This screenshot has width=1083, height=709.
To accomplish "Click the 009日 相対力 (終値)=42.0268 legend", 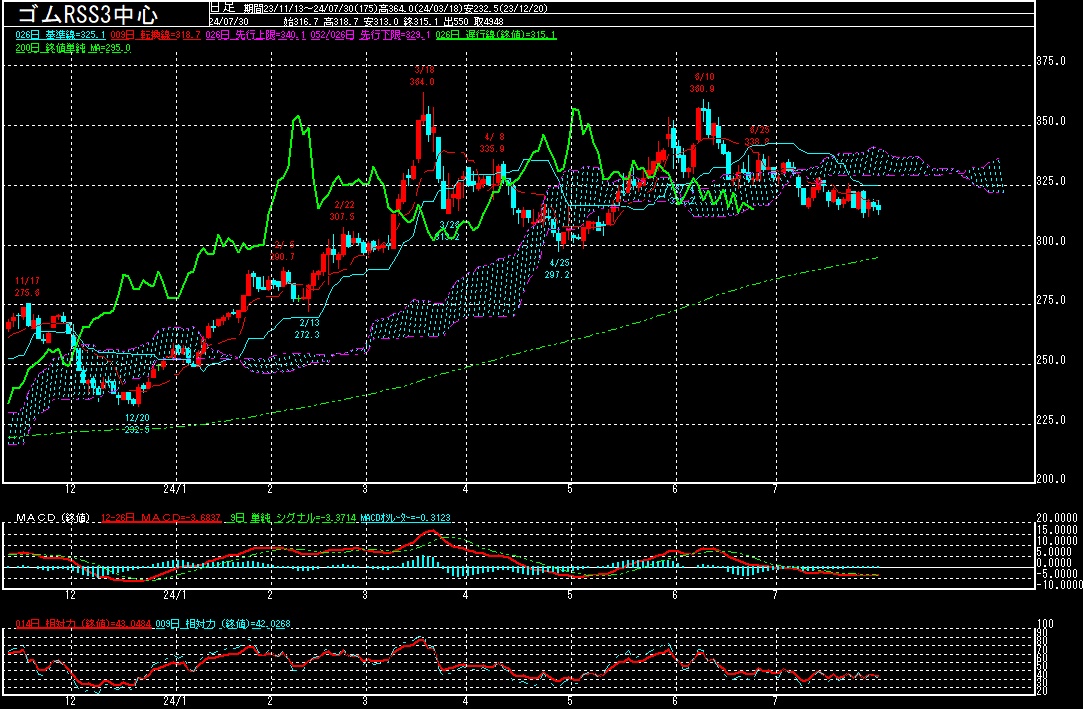I will (x=223, y=623).
